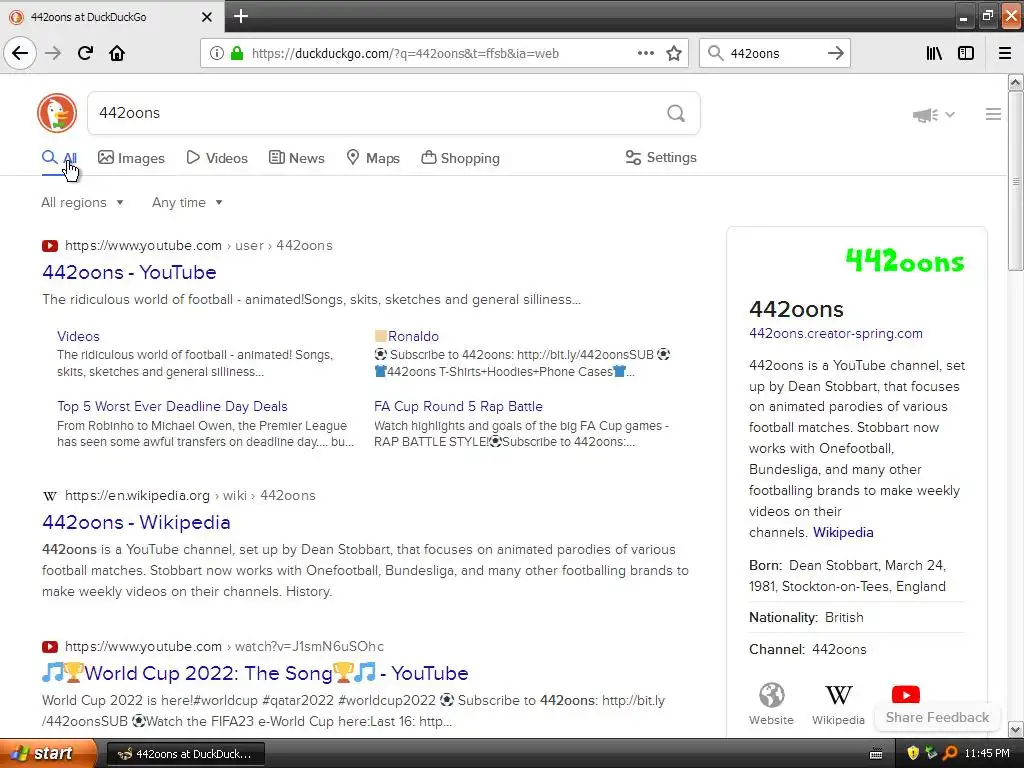
Task: Open the 442oons - YouTube result
Action: tap(129, 272)
